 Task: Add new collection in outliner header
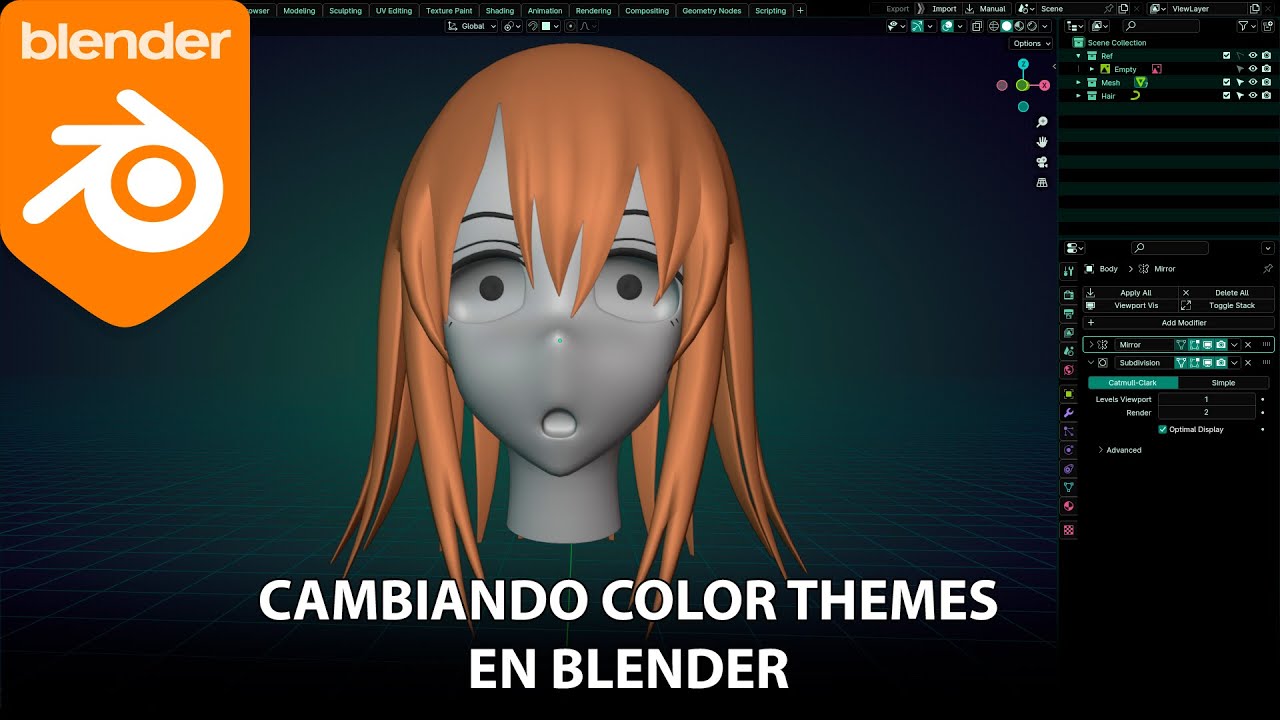(x=1270, y=26)
